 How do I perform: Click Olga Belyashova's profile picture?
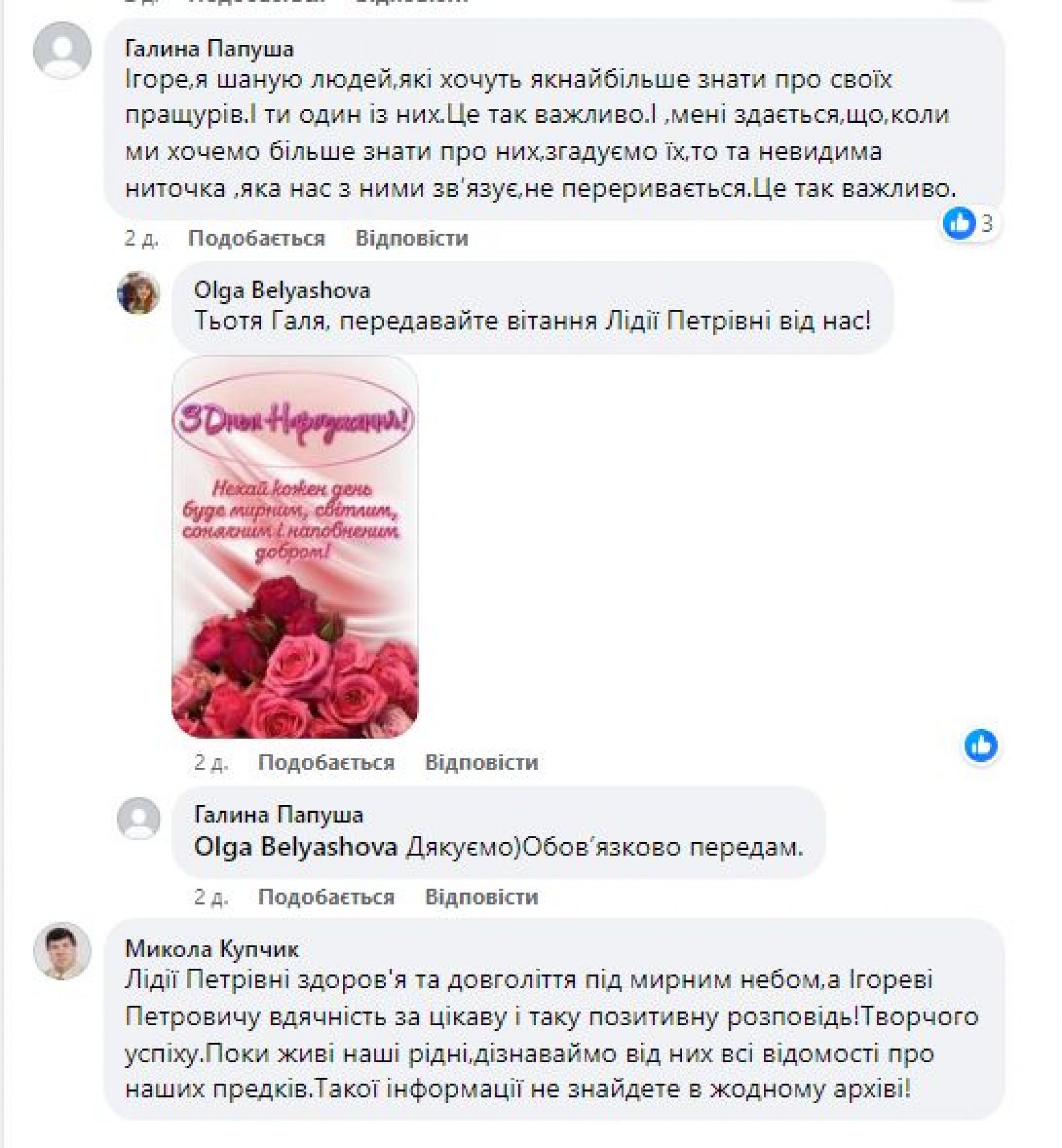(138, 293)
